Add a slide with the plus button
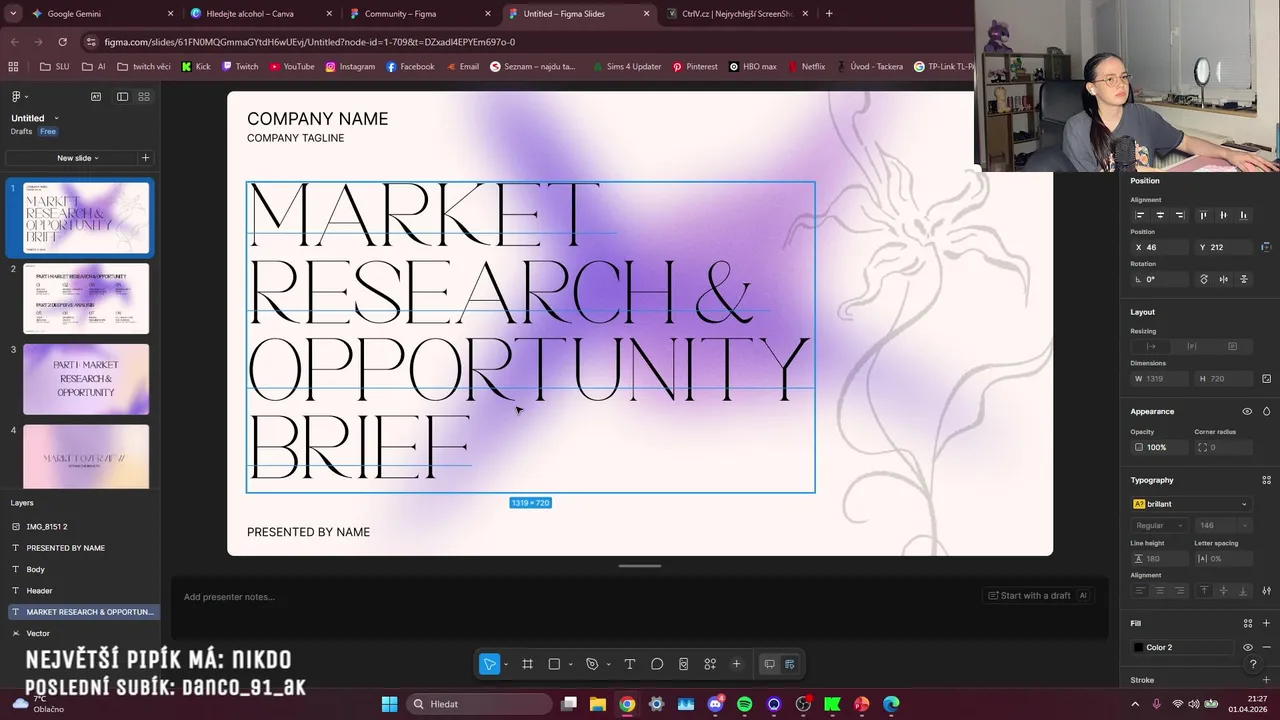1280x720 pixels. (x=145, y=158)
